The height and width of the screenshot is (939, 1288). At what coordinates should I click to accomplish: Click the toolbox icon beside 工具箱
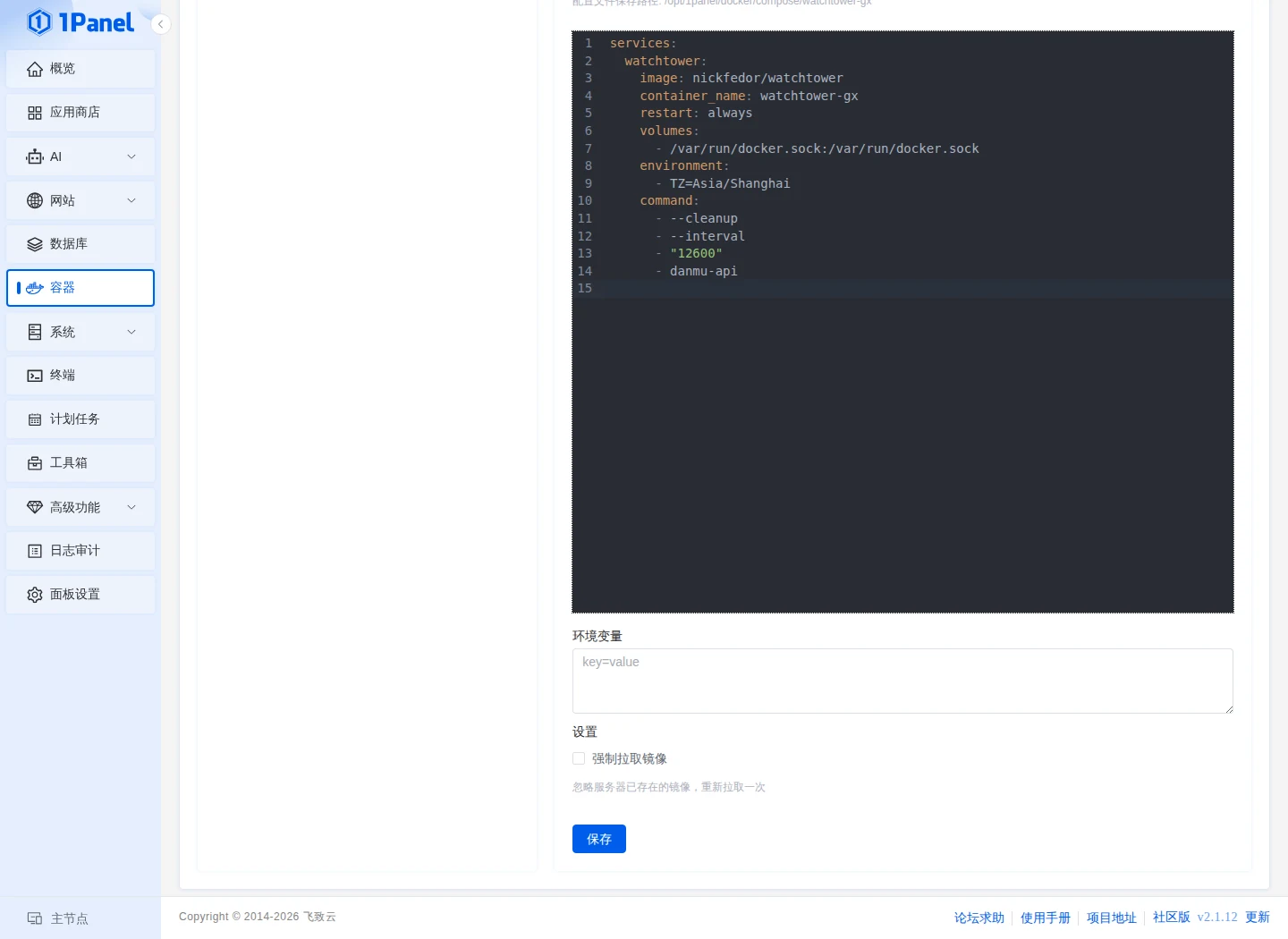pyautogui.click(x=35, y=463)
